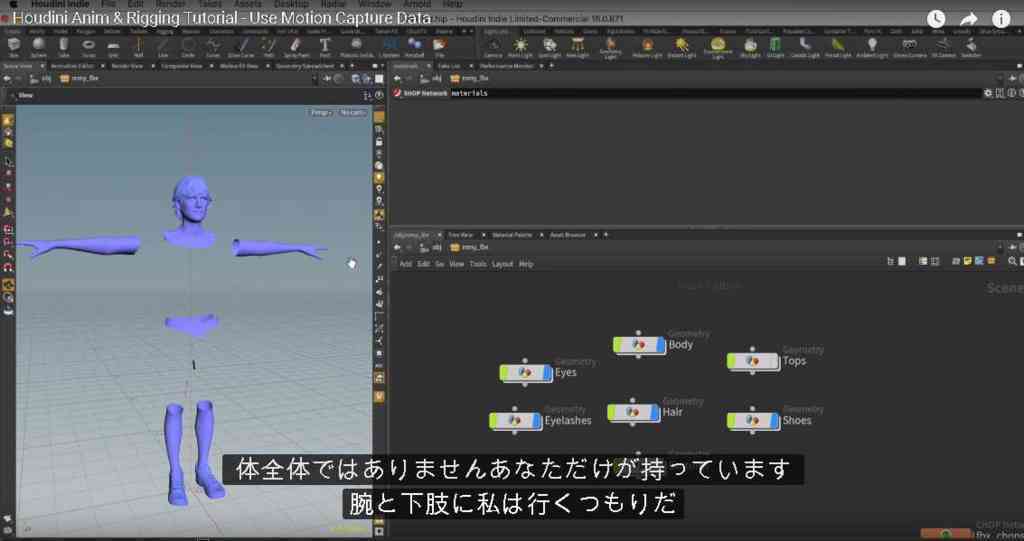This screenshot has width=1024, height=541.
Task: Select the Platonic Solids shelf tool
Action: 356,46
